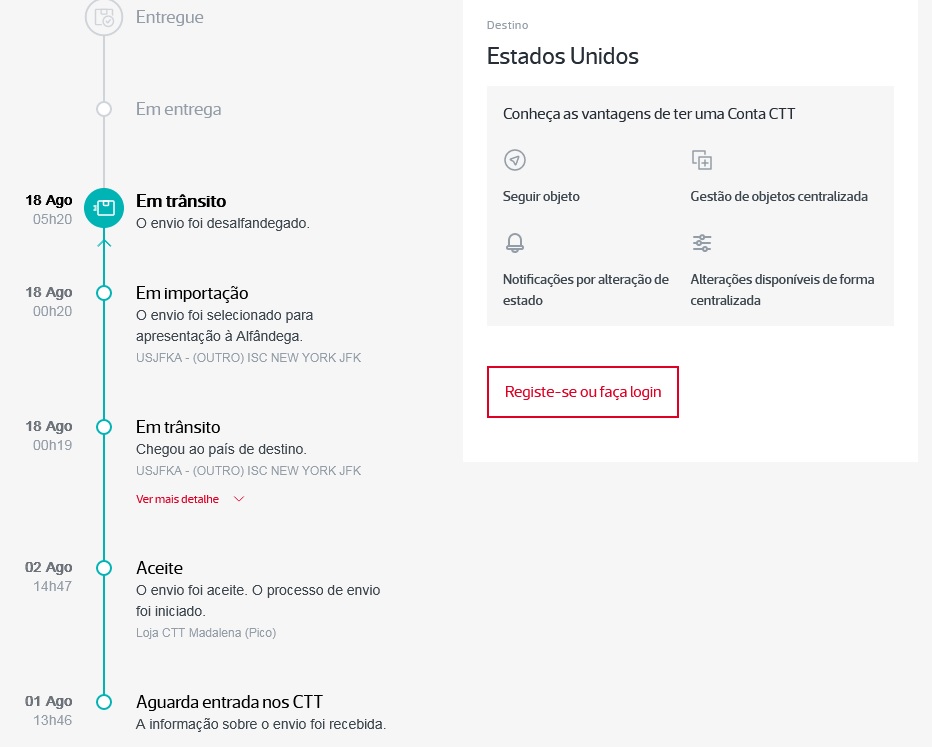This screenshot has height=747, width=932.
Task: Click the Em trânsito current status title
Action: (181, 201)
